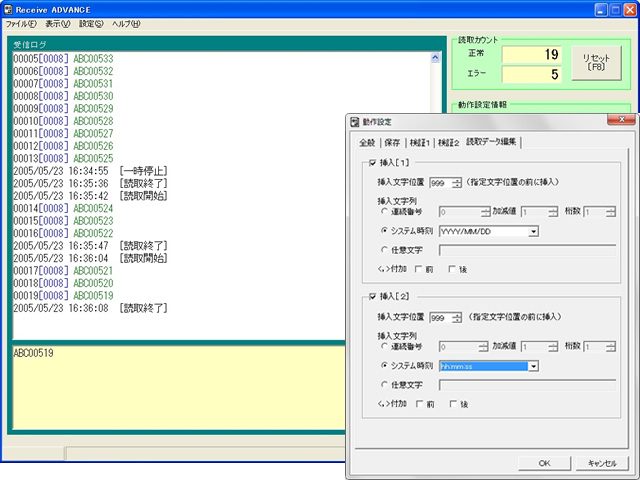The width and height of the screenshot is (640, 480).
Task: Click the キャンセル button
Action: 602,463
